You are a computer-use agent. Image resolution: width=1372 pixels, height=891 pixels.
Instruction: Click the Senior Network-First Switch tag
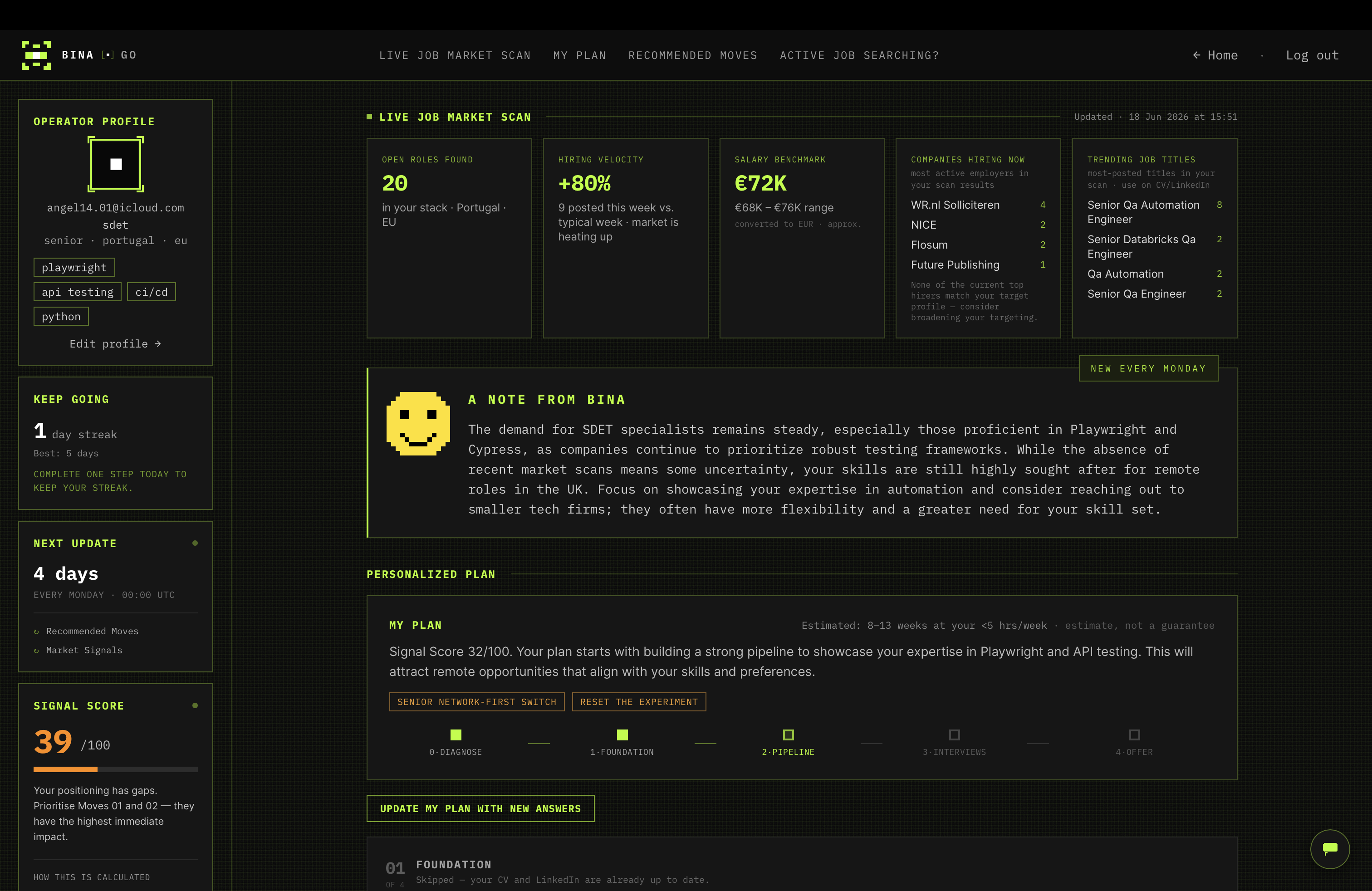pos(476,702)
